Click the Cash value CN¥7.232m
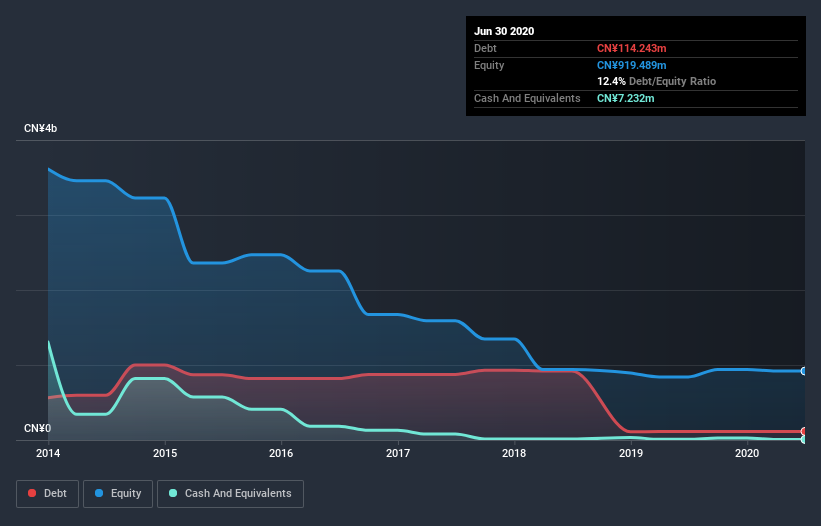This screenshot has width=821, height=526. (x=626, y=98)
